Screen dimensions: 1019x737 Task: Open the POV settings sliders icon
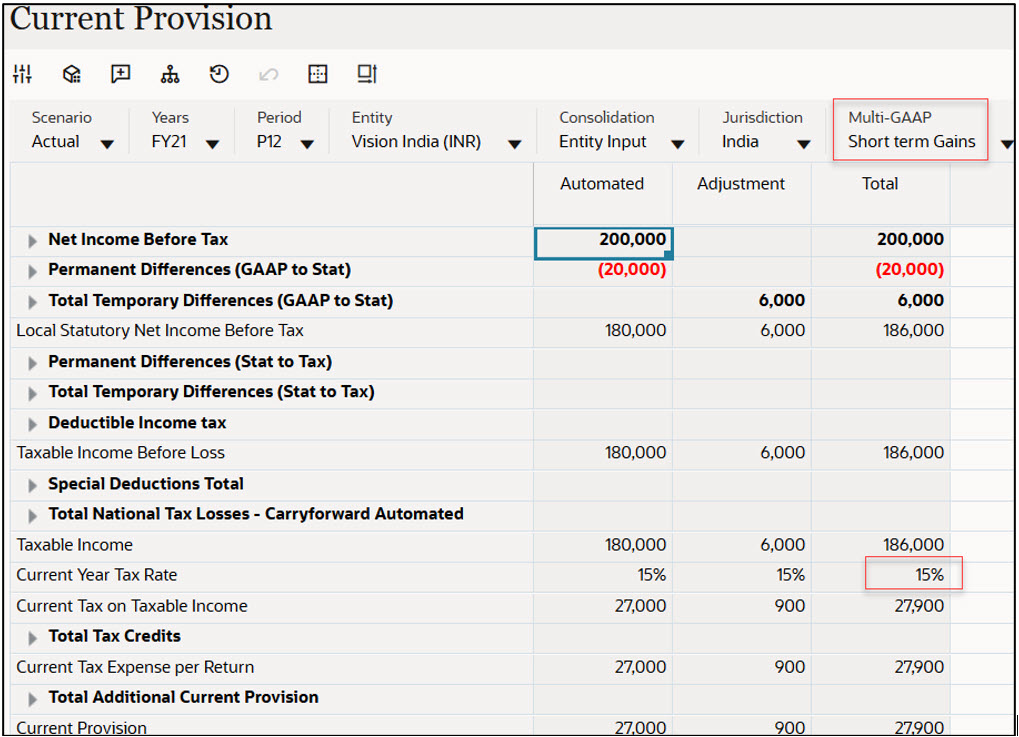pyautogui.click(x=22, y=74)
